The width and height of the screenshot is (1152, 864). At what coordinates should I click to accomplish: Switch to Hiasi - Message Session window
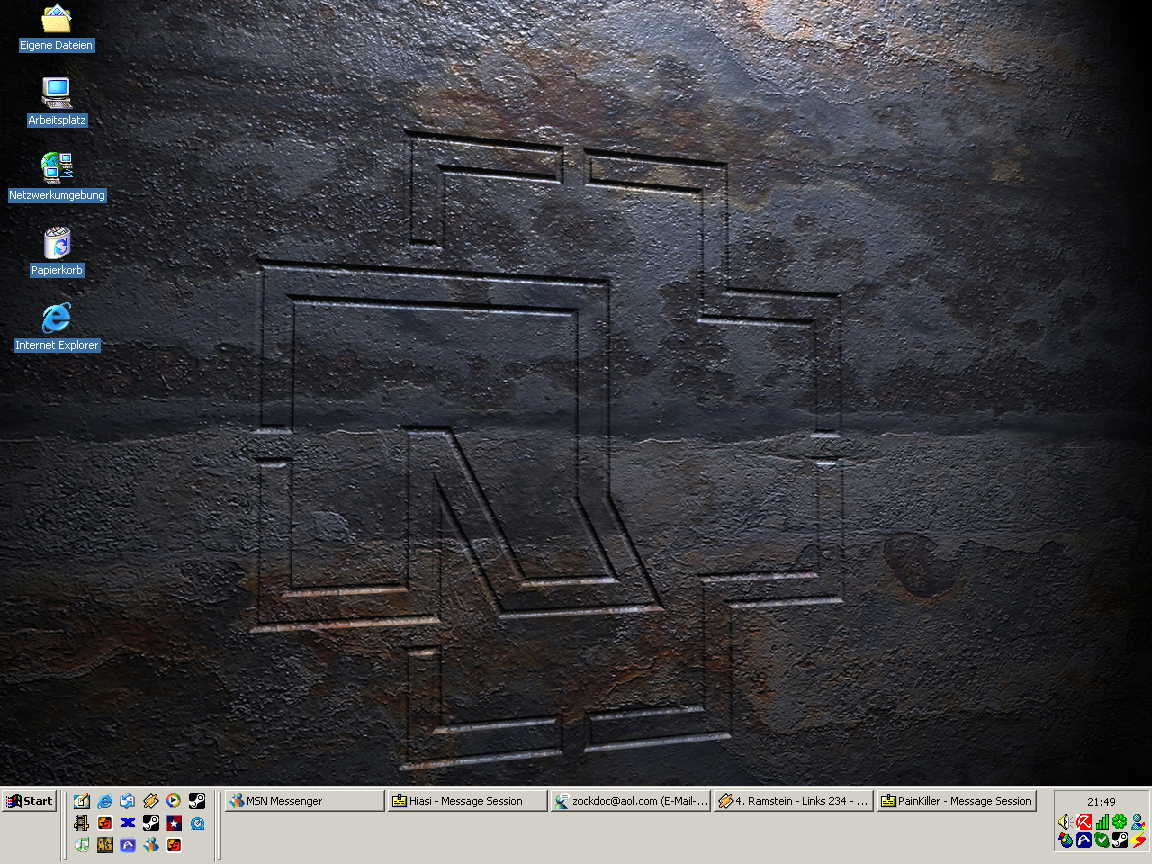pyautogui.click(x=467, y=801)
